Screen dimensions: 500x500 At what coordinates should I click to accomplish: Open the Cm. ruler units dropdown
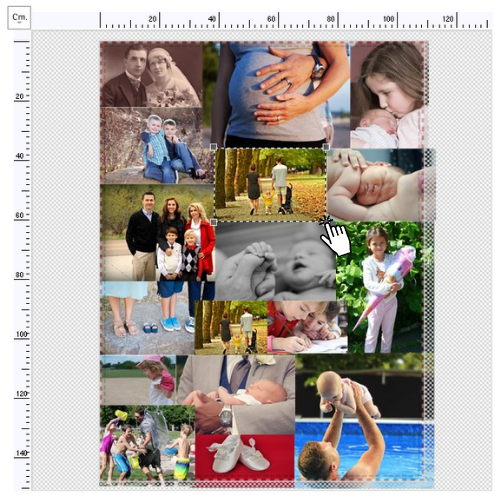pos(19,18)
